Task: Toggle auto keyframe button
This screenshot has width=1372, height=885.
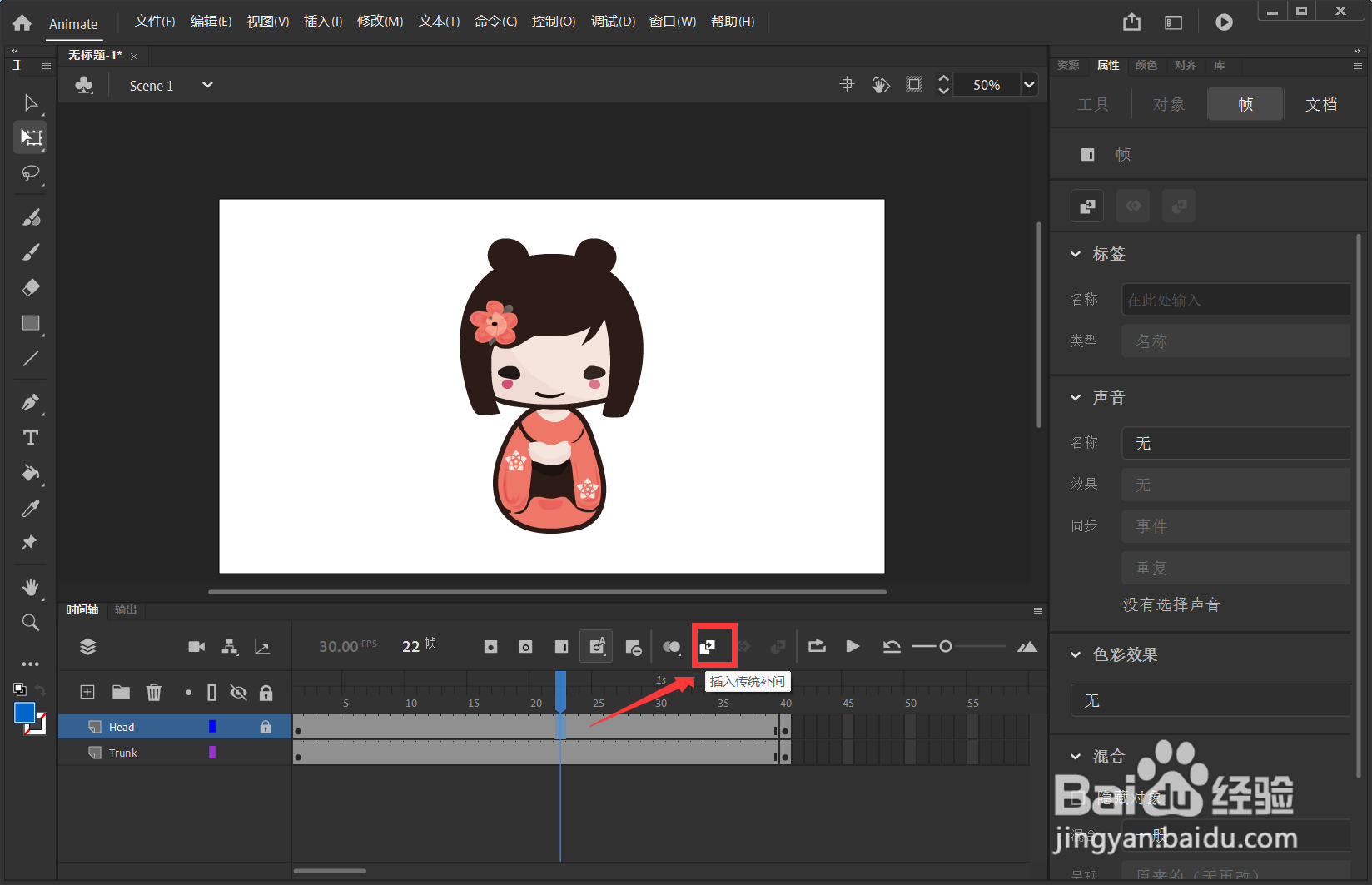Action: (597, 647)
